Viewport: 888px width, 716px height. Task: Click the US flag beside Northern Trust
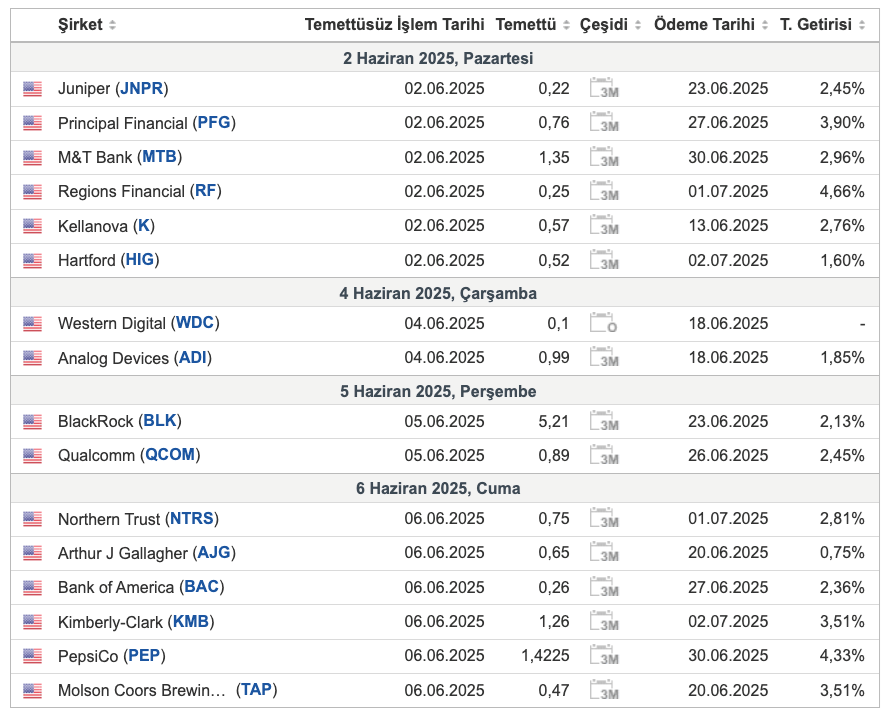tap(32, 519)
